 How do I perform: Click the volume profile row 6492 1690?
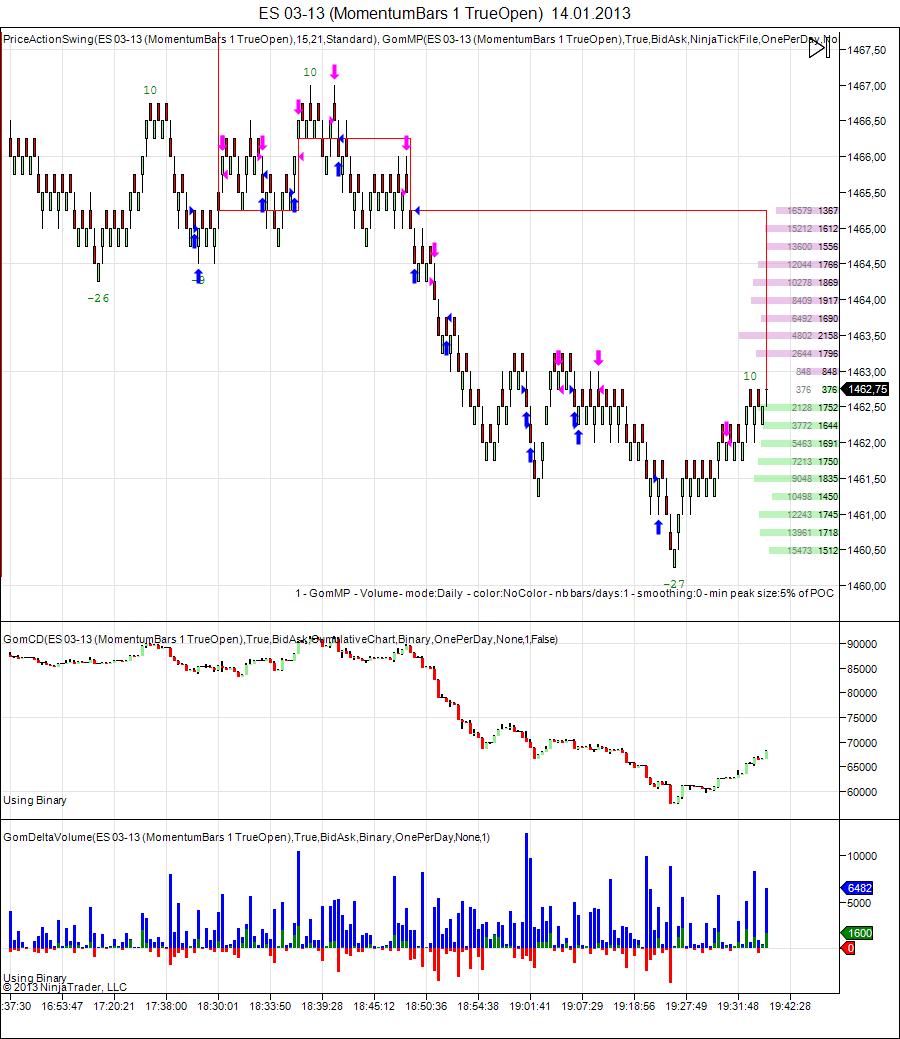[x=799, y=318]
